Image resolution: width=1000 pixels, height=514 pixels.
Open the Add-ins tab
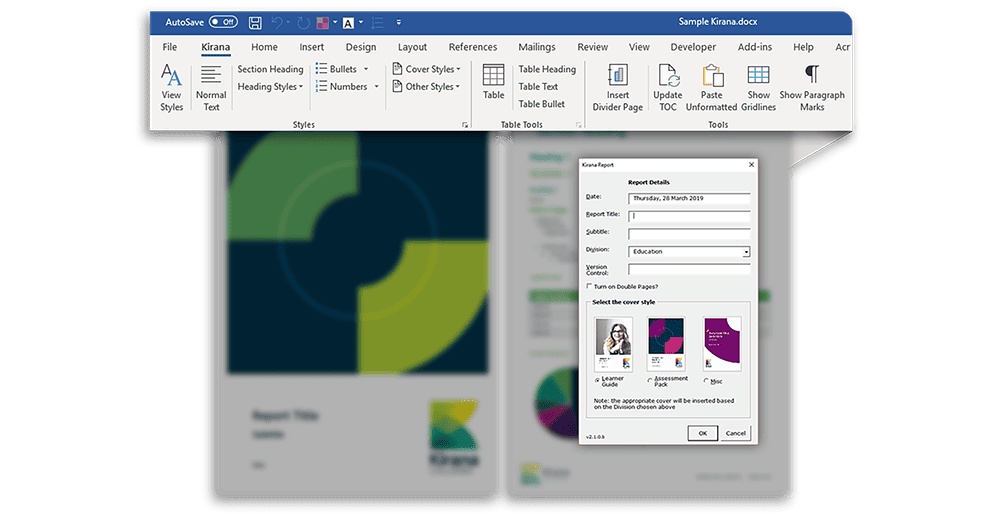click(x=755, y=47)
